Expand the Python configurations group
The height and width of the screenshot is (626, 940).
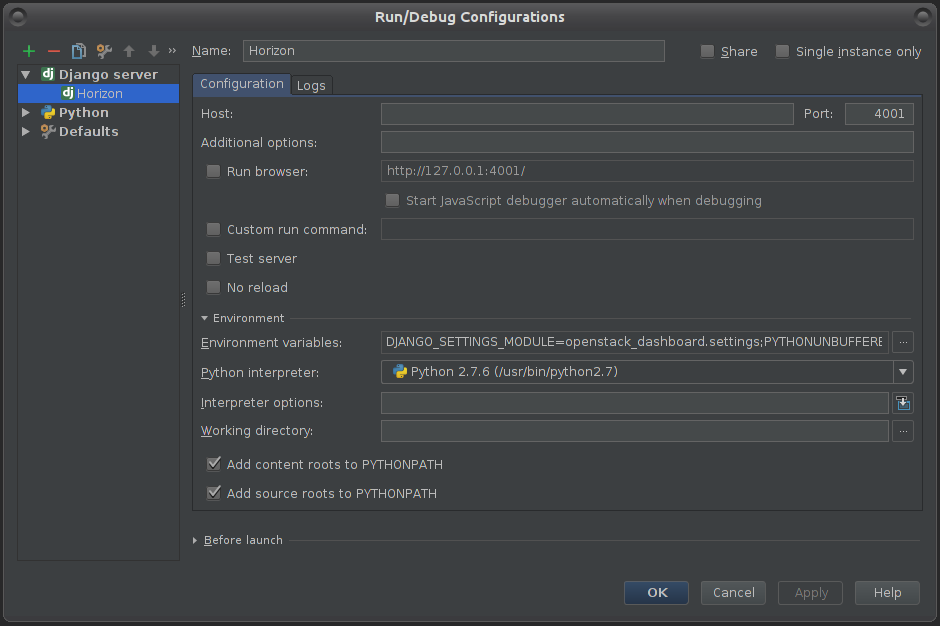click(25, 112)
